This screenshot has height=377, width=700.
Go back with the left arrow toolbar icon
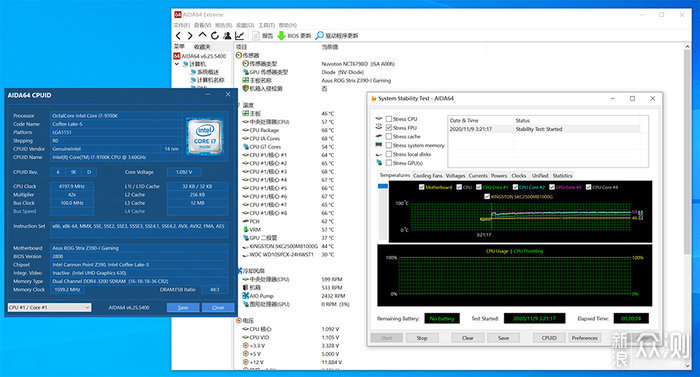coord(179,36)
